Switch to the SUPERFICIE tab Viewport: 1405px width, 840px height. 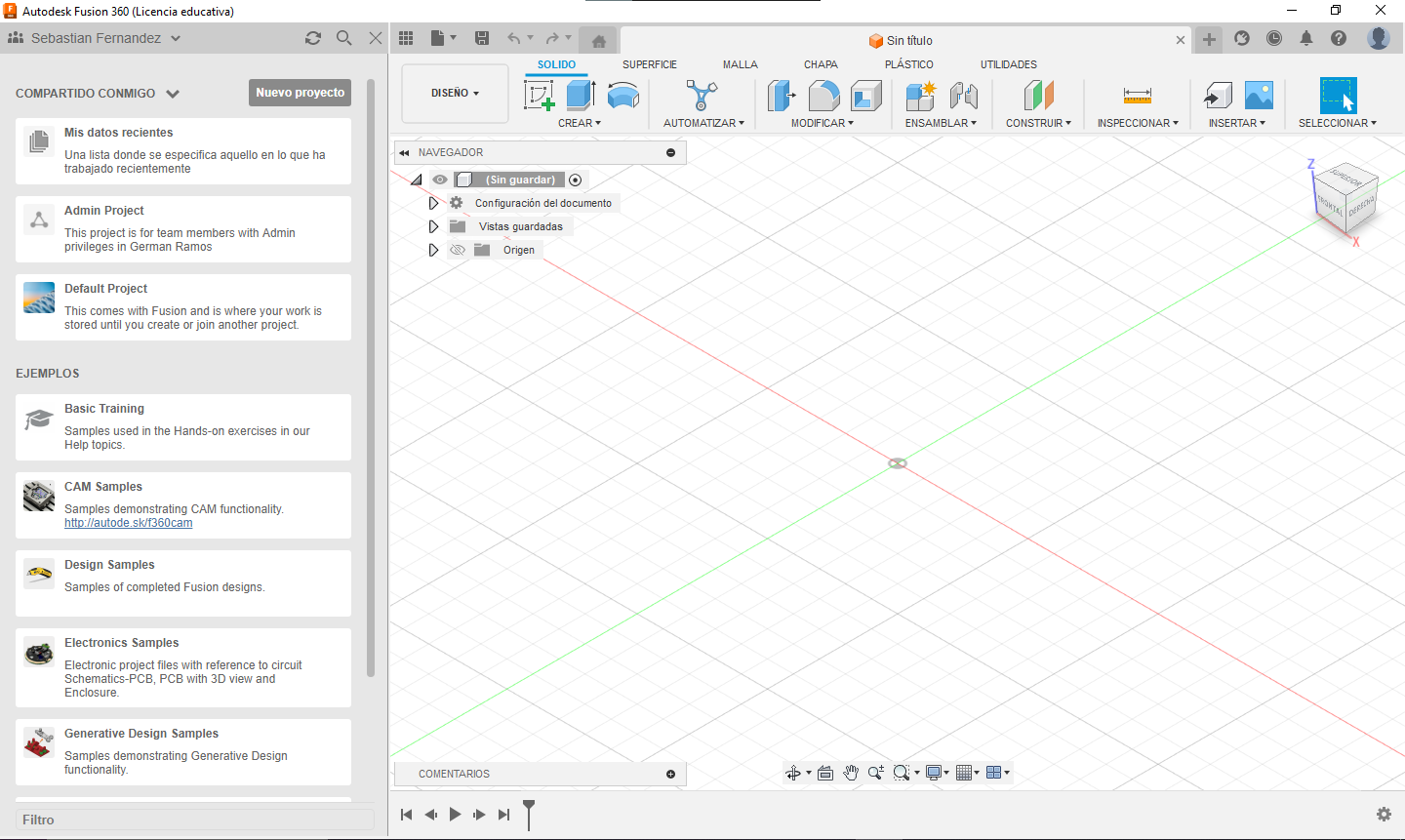[650, 64]
